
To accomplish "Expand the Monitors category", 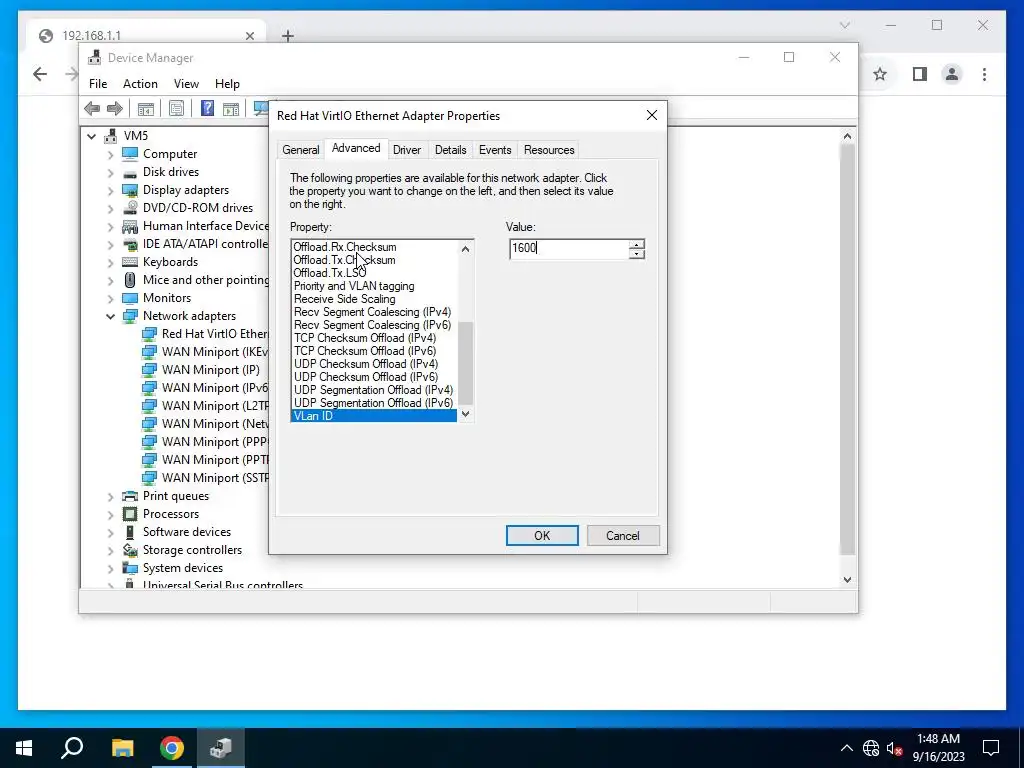I will (110, 298).
